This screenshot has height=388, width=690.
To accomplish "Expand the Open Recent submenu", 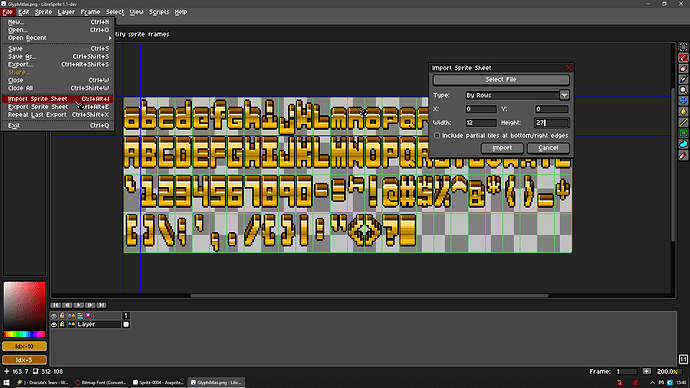I will coord(58,38).
